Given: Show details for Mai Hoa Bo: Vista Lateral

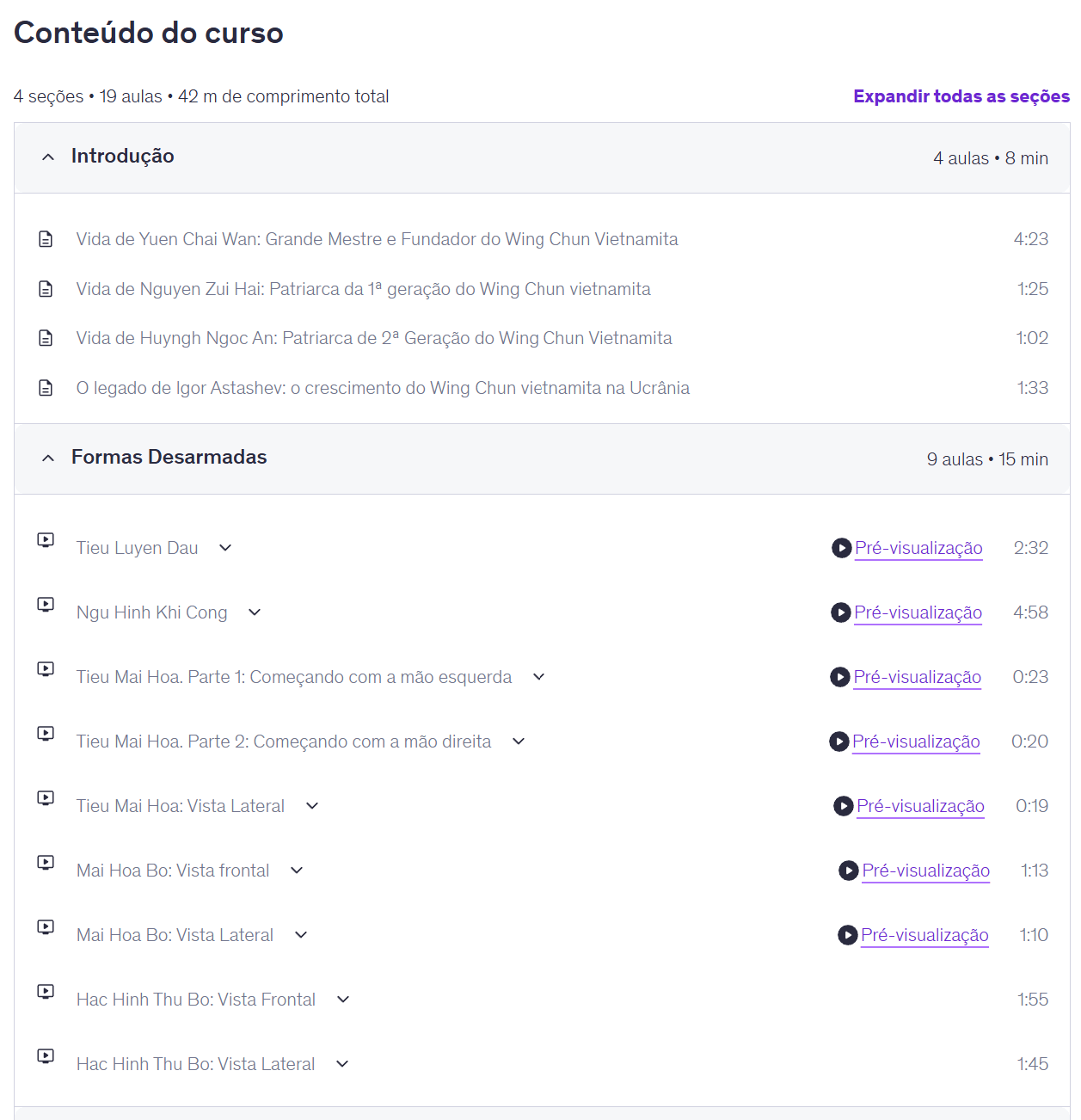Looking at the screenshot, I should (301, 935).
